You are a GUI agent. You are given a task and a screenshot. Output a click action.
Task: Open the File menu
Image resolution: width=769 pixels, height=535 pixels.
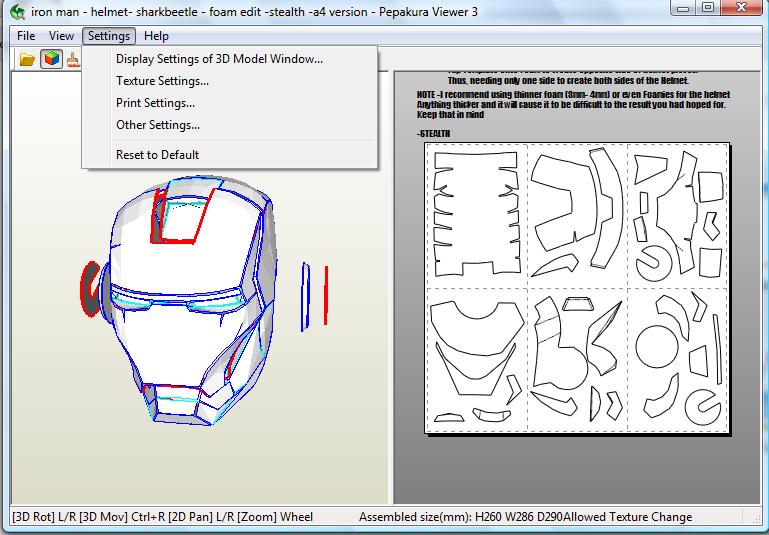coord(26,36)
